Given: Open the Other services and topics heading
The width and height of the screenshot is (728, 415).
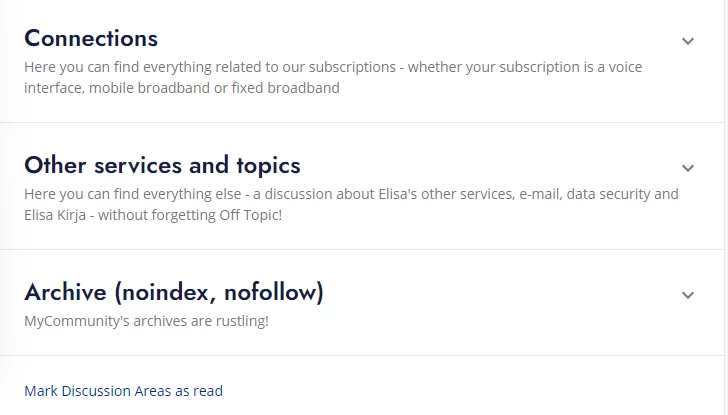Looking at the screenshot, I should pyautogui.click(x=162, y=165).
